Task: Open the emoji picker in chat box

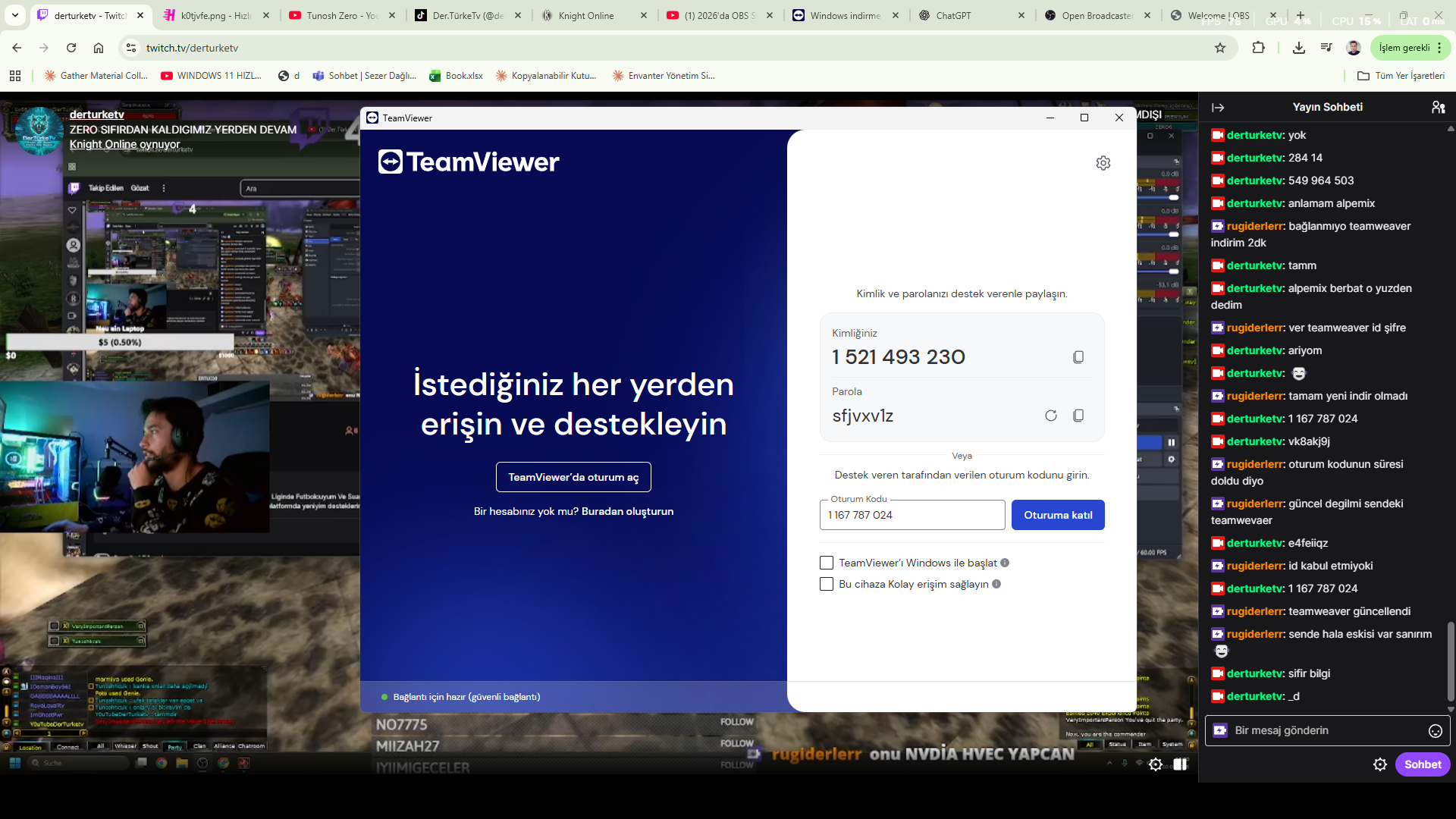Action: tap(1436, 731)
